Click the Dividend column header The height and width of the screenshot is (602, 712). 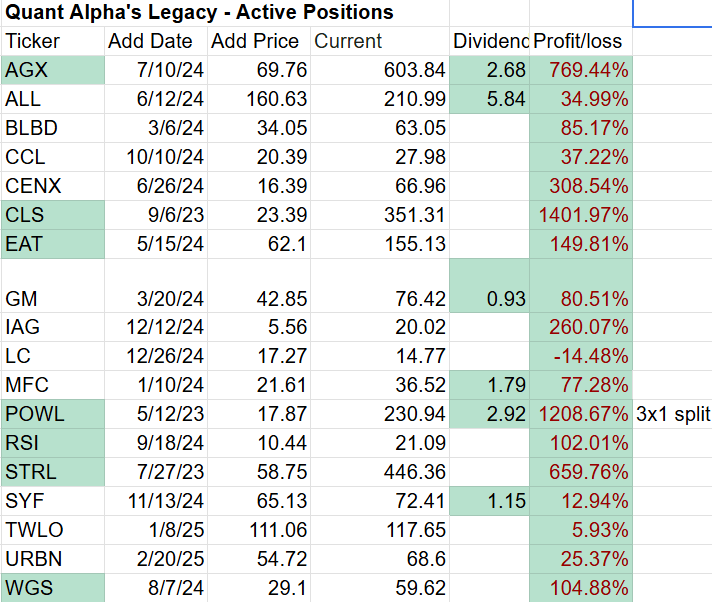point(490,41)
